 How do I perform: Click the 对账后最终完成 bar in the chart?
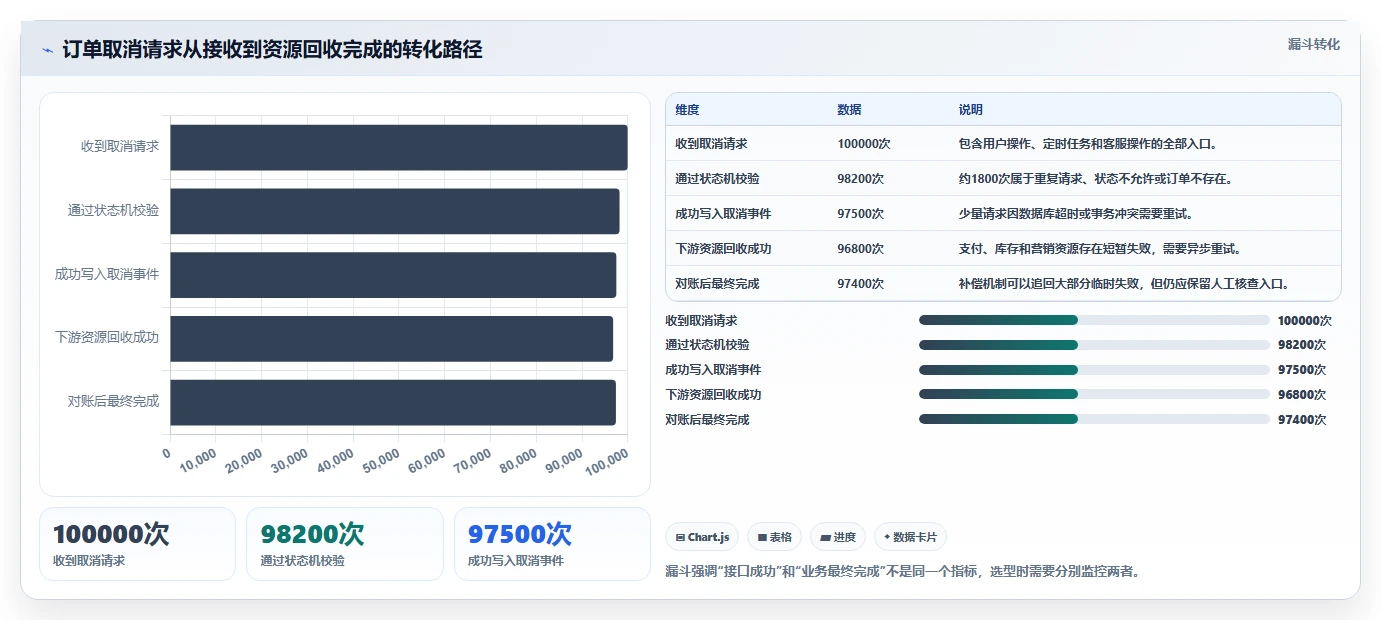[393, 403]
